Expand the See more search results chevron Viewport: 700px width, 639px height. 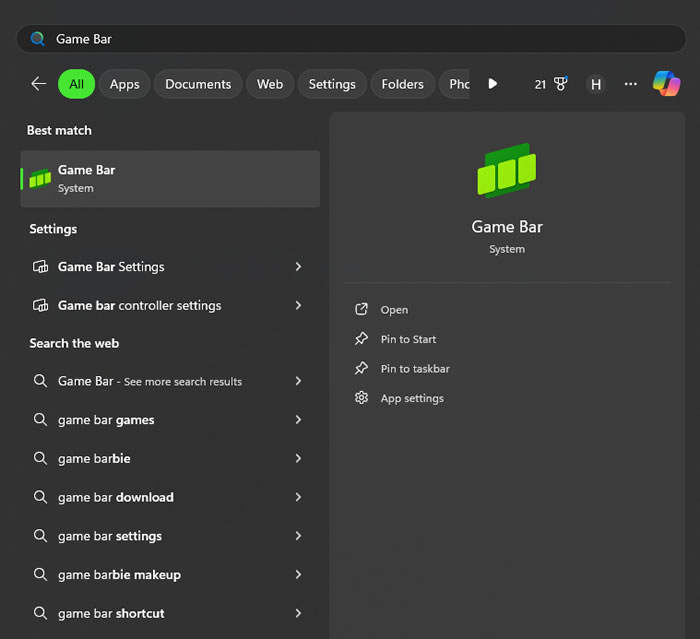click(x=298, y=381)
